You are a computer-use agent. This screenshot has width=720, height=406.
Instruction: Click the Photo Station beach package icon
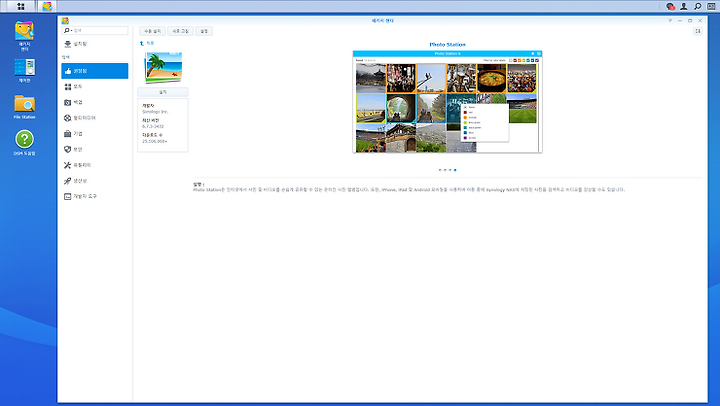[x=163, y=67]
